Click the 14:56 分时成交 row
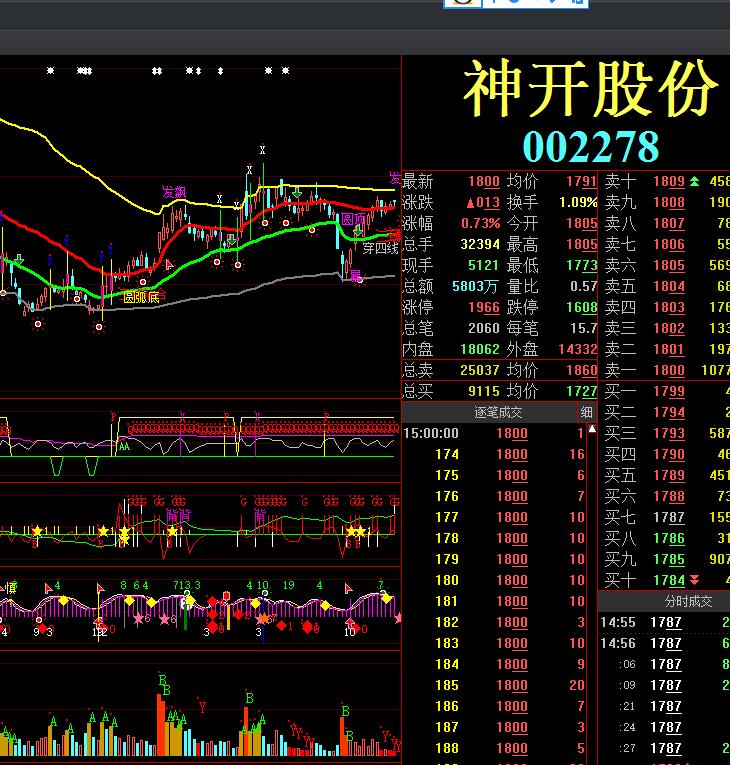 [x=664, y=643]
